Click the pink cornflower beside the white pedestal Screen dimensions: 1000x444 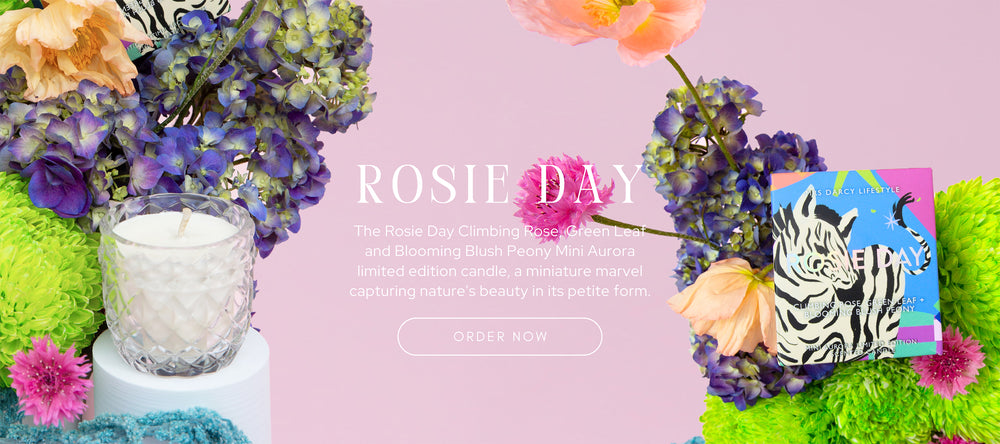click(x=50, y=380)
